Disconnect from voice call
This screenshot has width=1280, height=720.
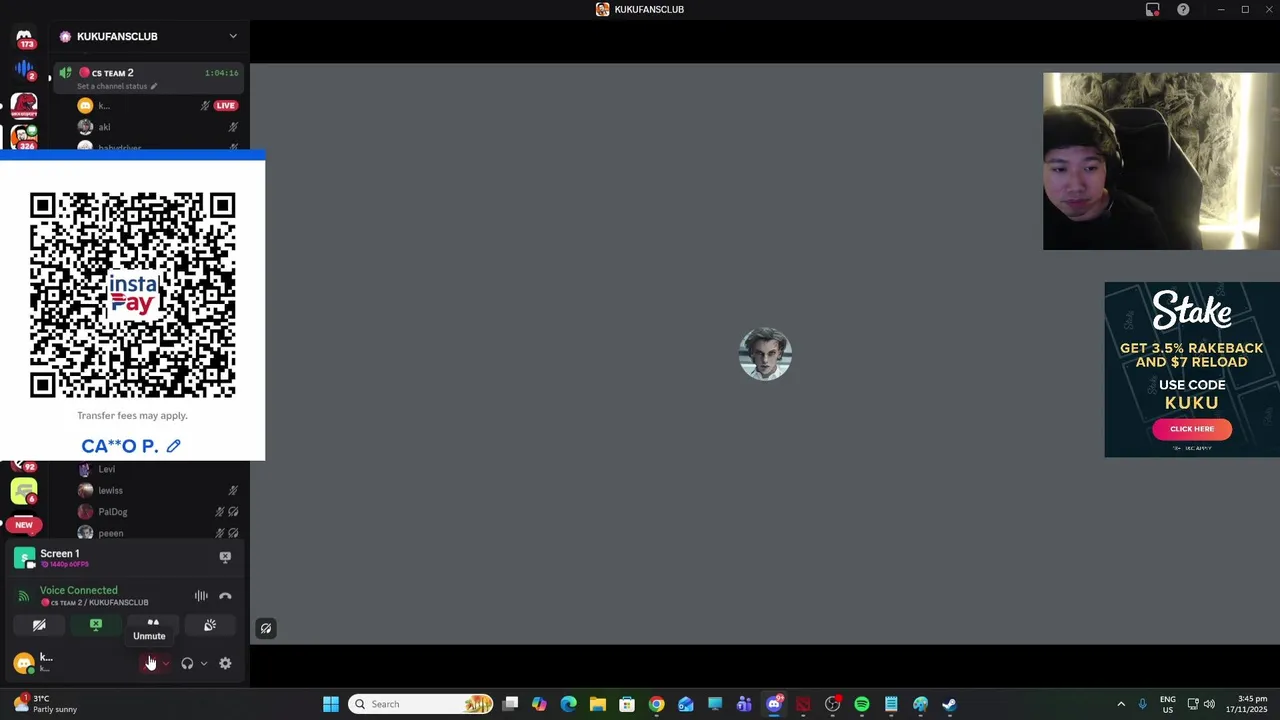225,596
